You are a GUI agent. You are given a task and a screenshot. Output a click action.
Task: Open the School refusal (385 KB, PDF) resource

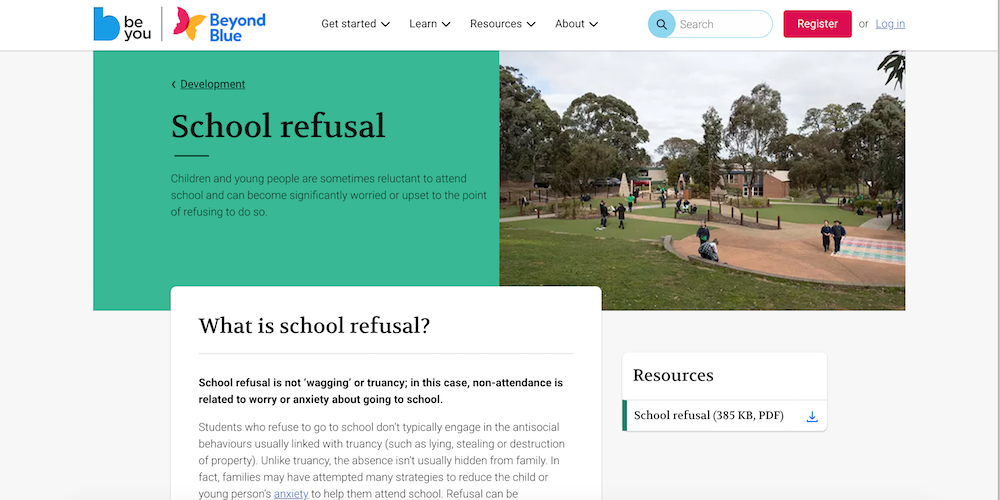click(x=708, y=416)
